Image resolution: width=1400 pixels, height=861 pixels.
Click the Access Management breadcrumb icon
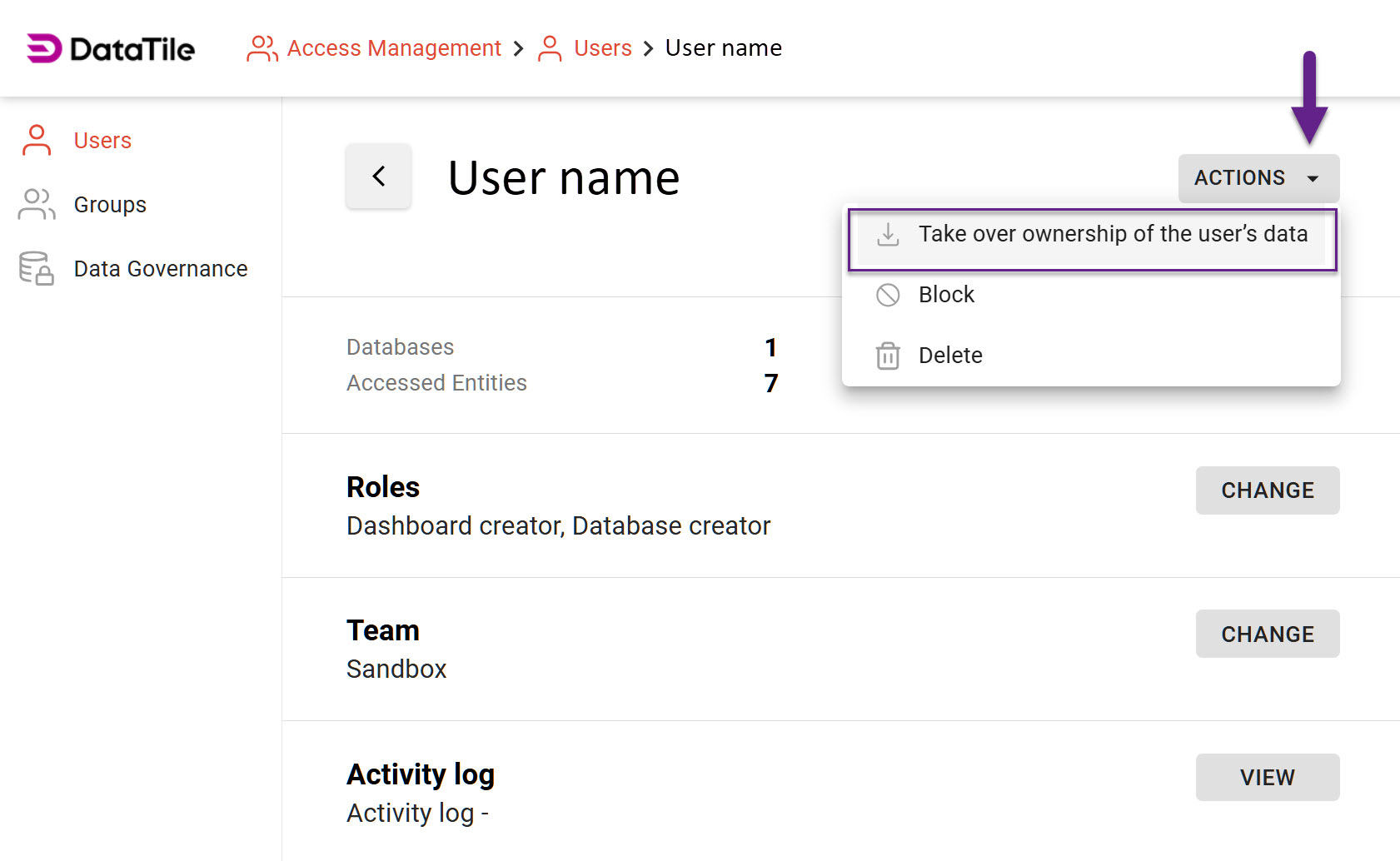pyautogui.click(x=262, y=48)
